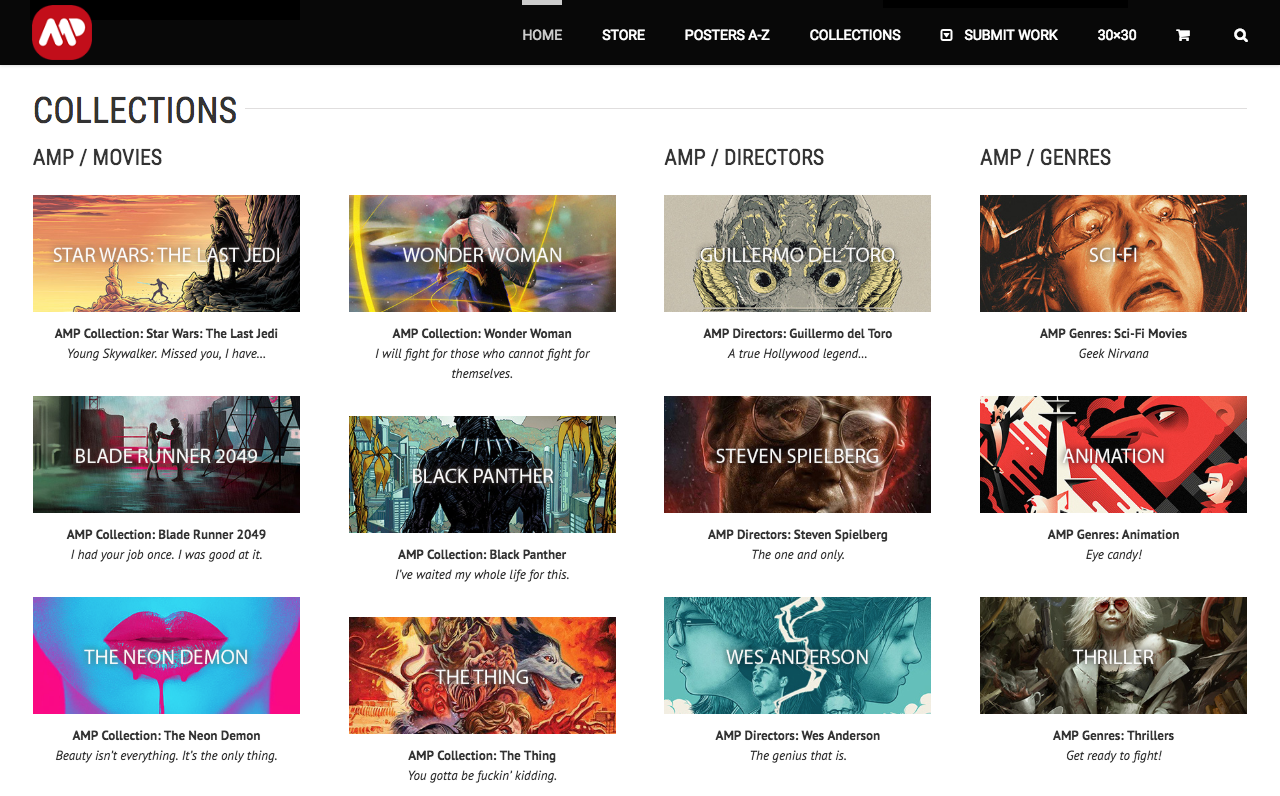Screen dimensions: 1280x796
Task: Click 'AMP Directors: Steven Spielberg' link
Action: 797,535
